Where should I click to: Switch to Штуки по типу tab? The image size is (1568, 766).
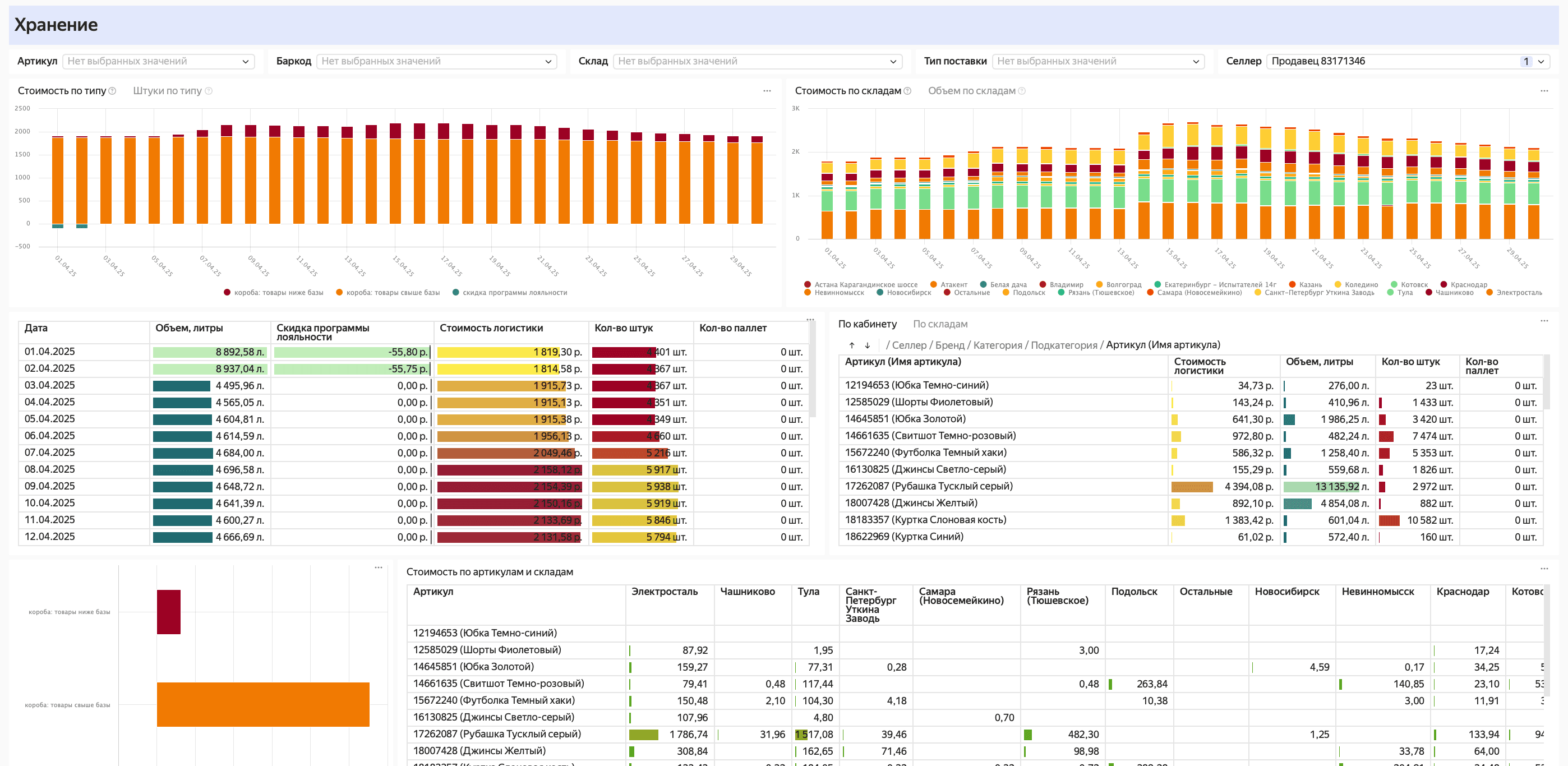click(x=167, y=91)
